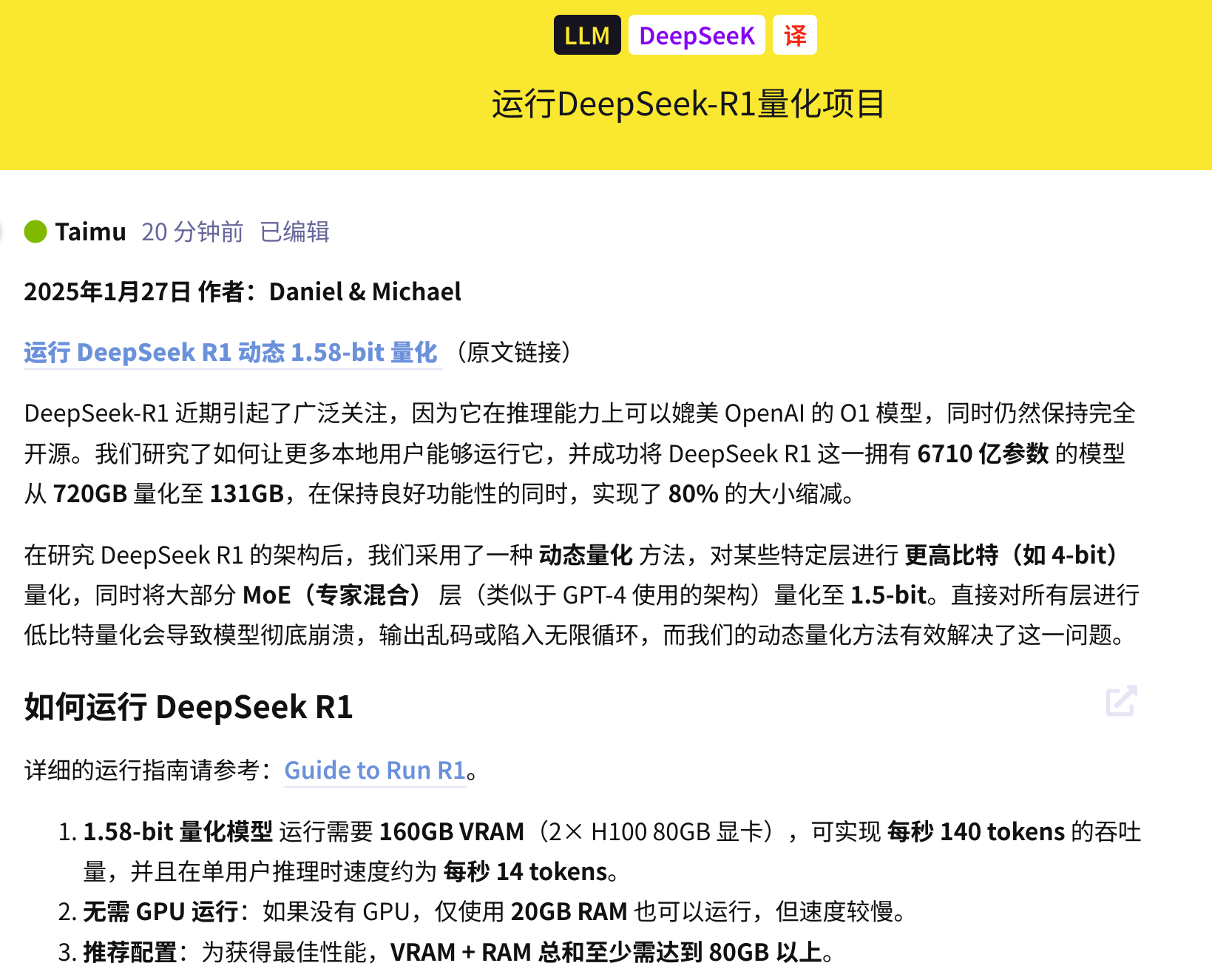This screenshot has height=980, width=1212.
Task: Open the DeepSeeK tag badge
Action: point(697,36)
